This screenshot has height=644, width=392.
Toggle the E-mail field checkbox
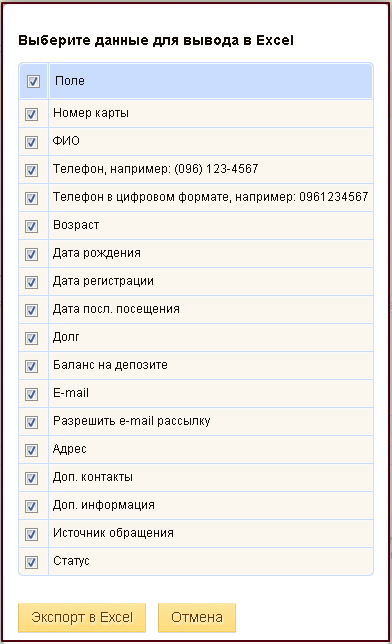[x=32, y=394]
